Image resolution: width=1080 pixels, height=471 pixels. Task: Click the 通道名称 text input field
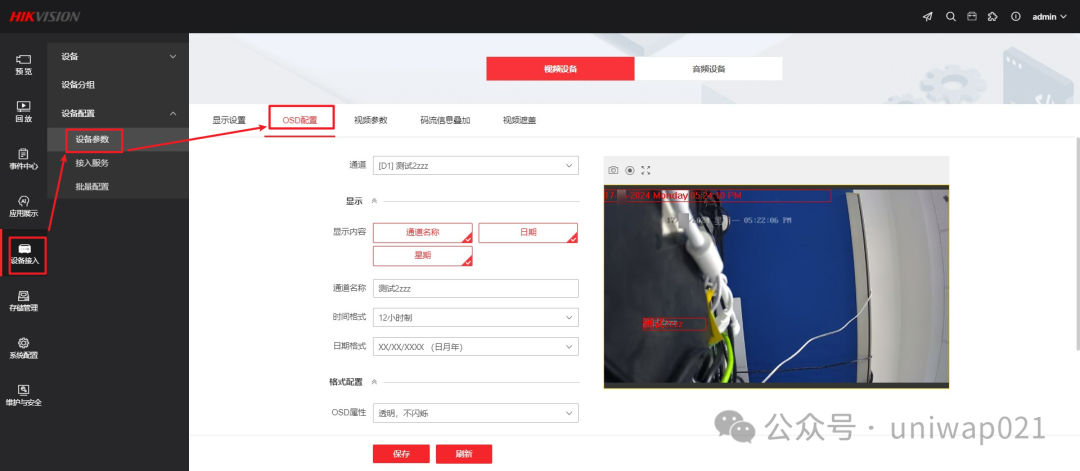pos(476,289)
